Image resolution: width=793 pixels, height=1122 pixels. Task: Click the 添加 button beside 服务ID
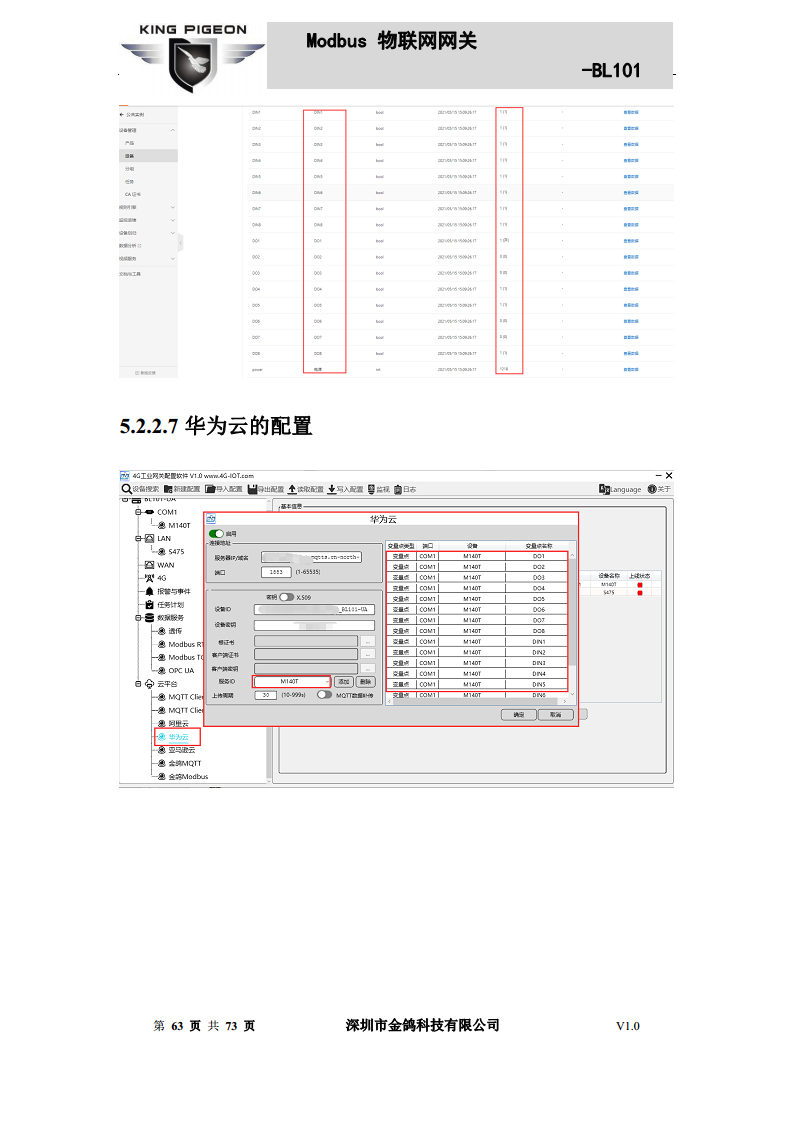344,682
